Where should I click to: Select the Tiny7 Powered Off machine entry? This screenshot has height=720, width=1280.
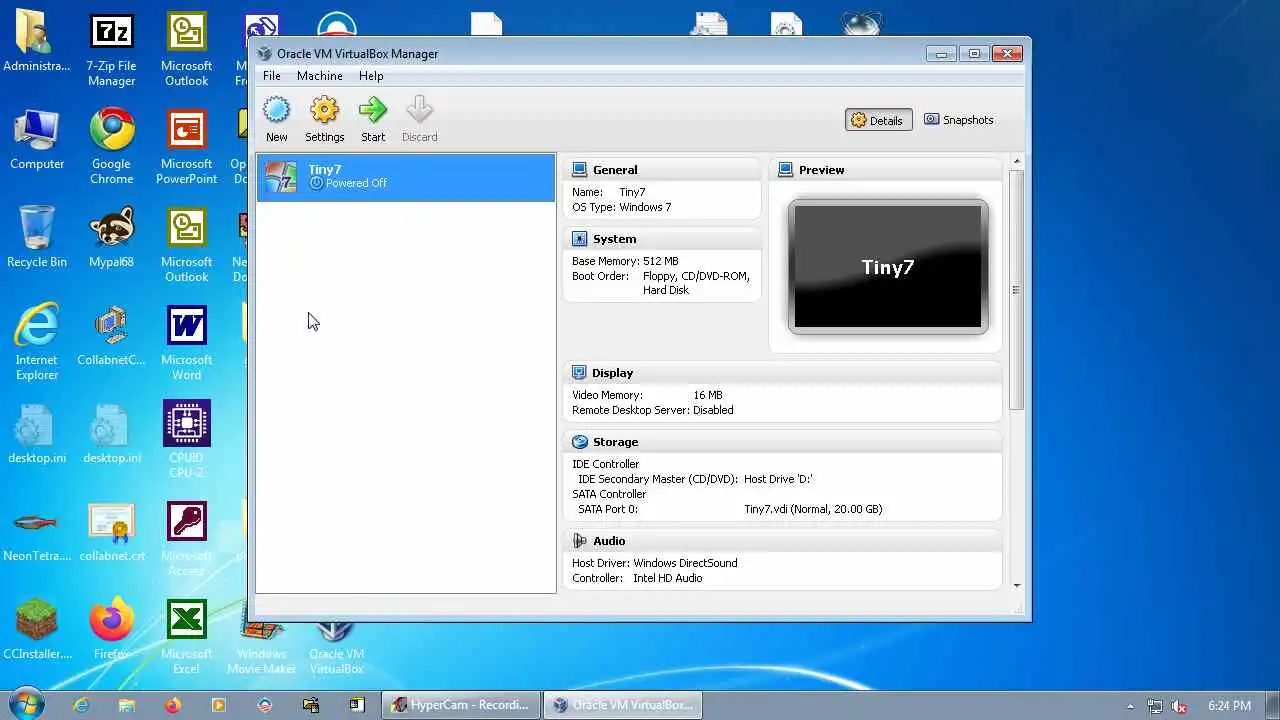(405, 177)
